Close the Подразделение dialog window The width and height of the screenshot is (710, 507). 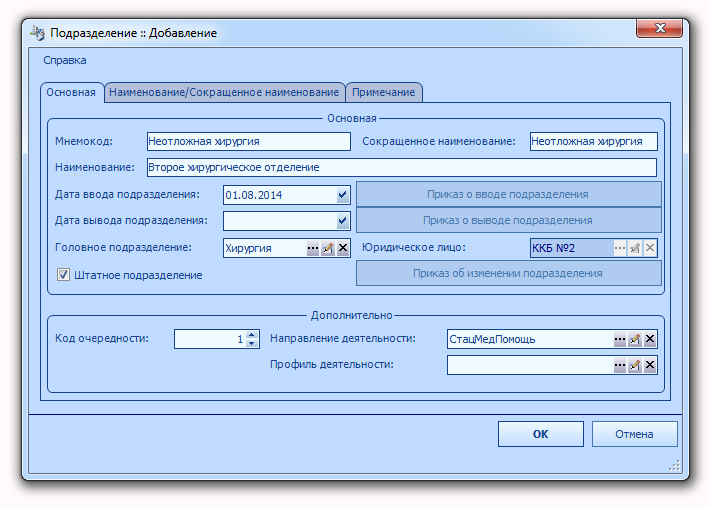(659, 28)
